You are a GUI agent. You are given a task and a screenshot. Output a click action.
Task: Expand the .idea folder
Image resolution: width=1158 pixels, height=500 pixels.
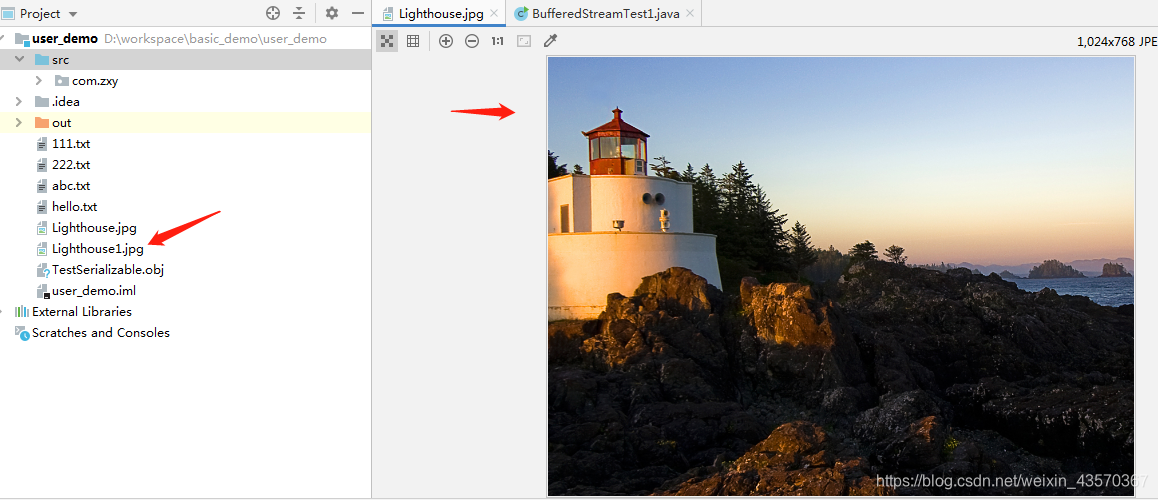20,102
